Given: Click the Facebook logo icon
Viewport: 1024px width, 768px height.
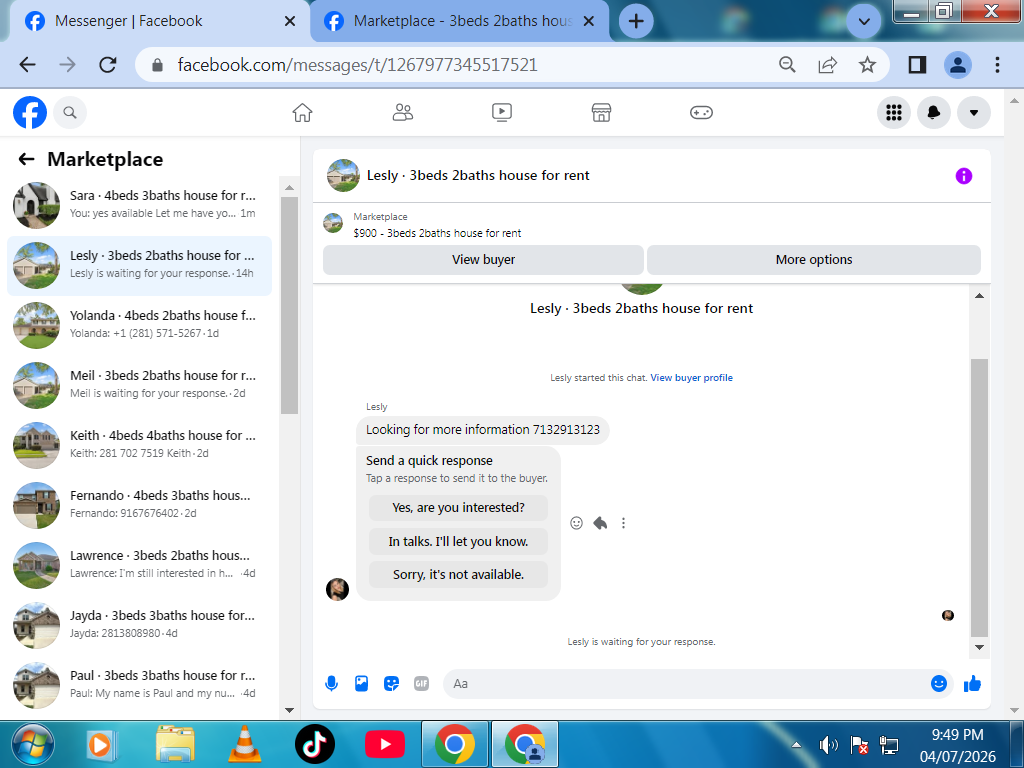Looking at the screenshot, I should 30,112.
